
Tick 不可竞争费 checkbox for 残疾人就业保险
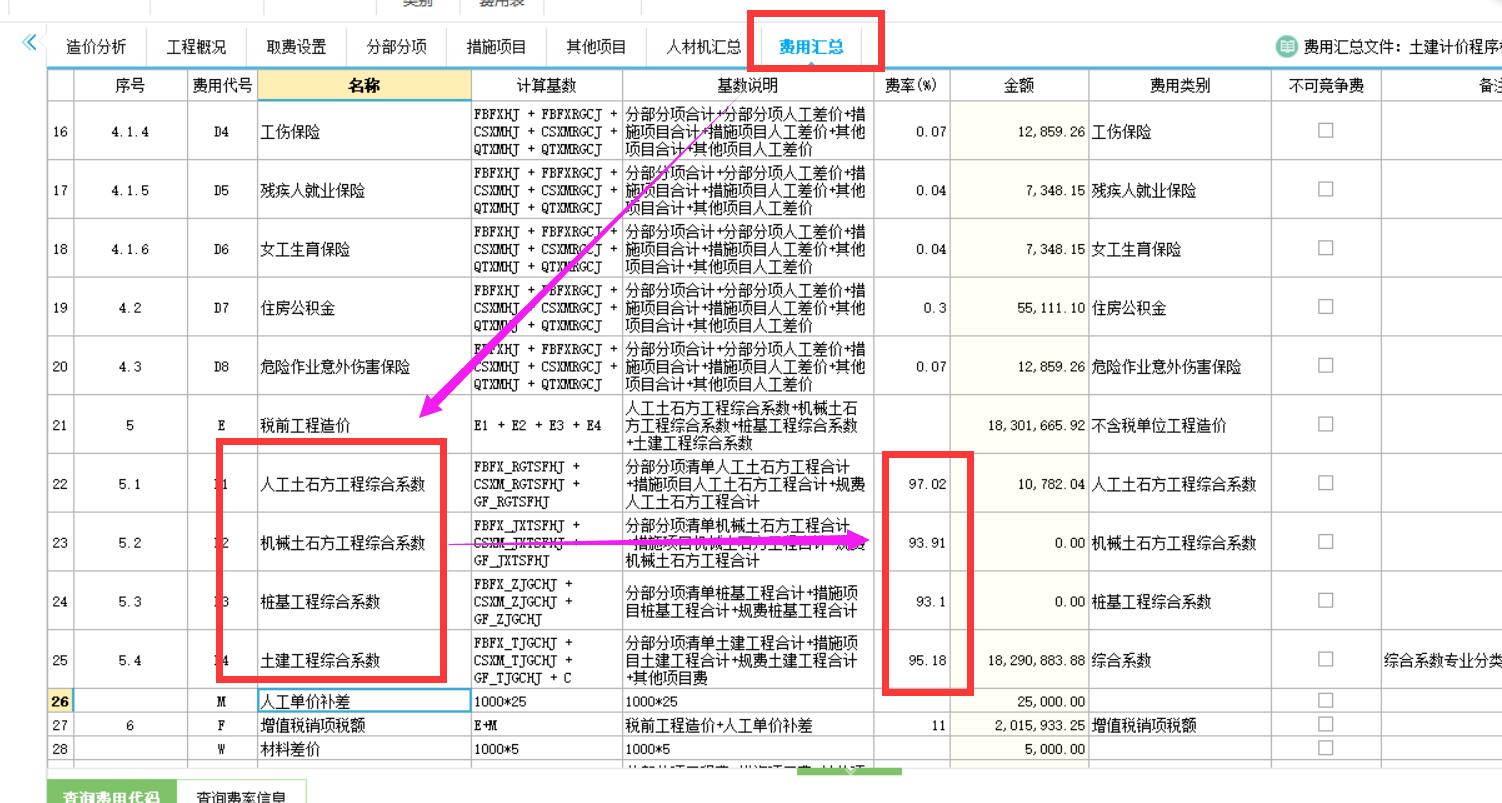[x=1326, y=189]
